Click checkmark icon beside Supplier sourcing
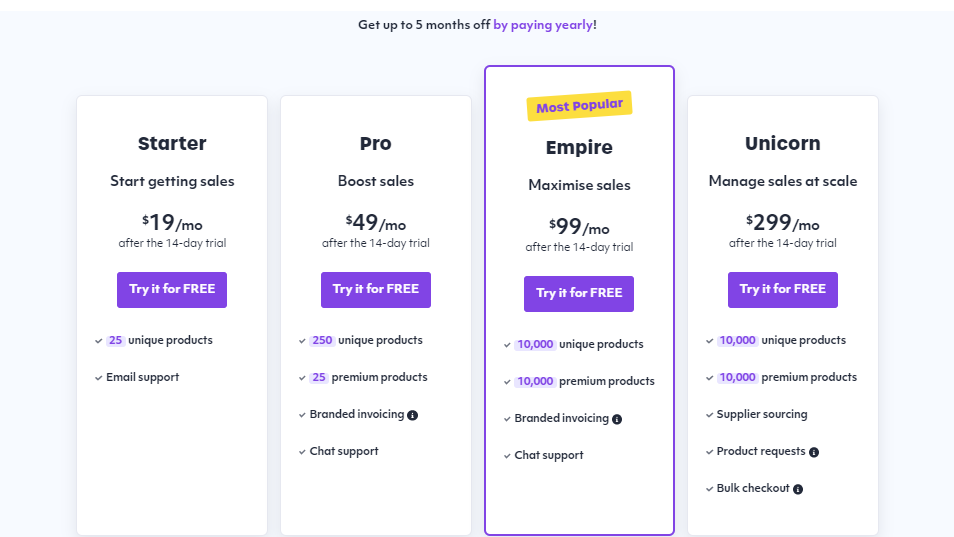The width and height of the screenshot is (954, 537). pyautogui.click(x=709, y=415)
